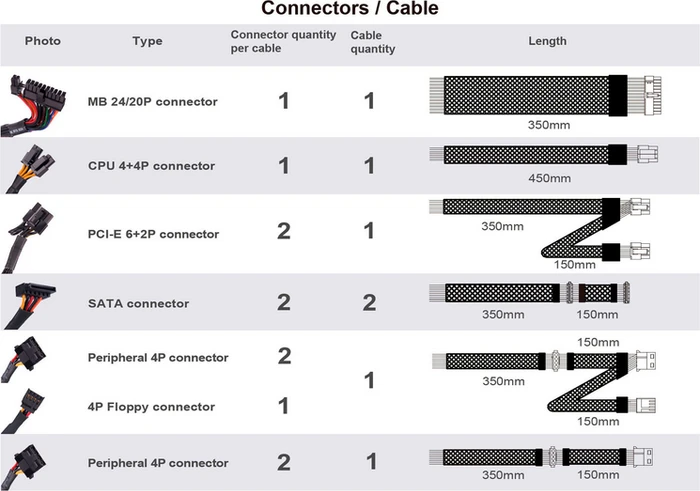700x491 pixels.
Task: Select the 4P Floppy connector label
Action: pos(151,407)
